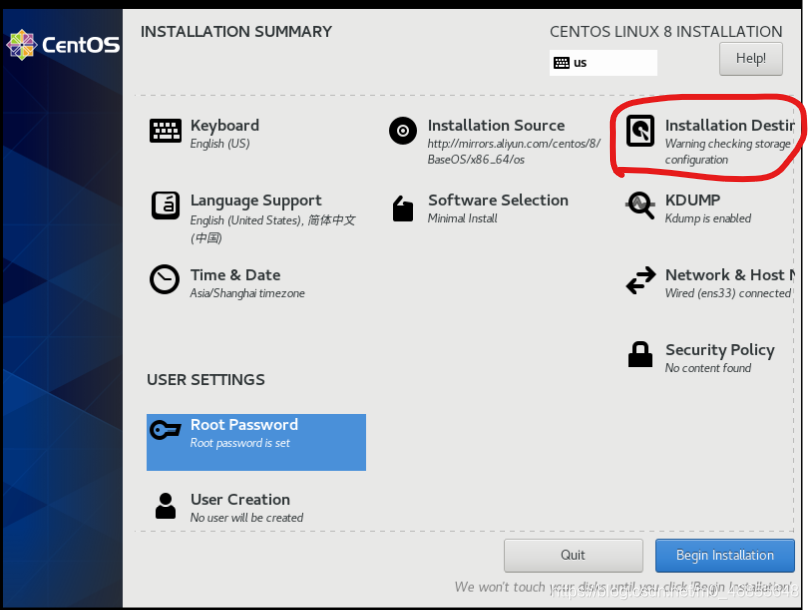Open the Software Selection package icon
This screenshot has height=610, width=809.
pos(403,208)
